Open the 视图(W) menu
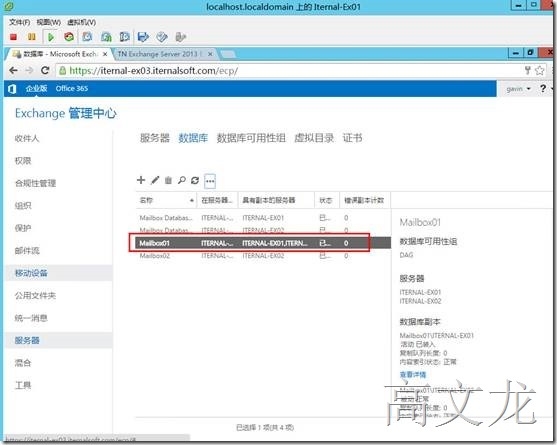Screen dimensions: 557x445 pyautogui.click(x=49, y=22)
